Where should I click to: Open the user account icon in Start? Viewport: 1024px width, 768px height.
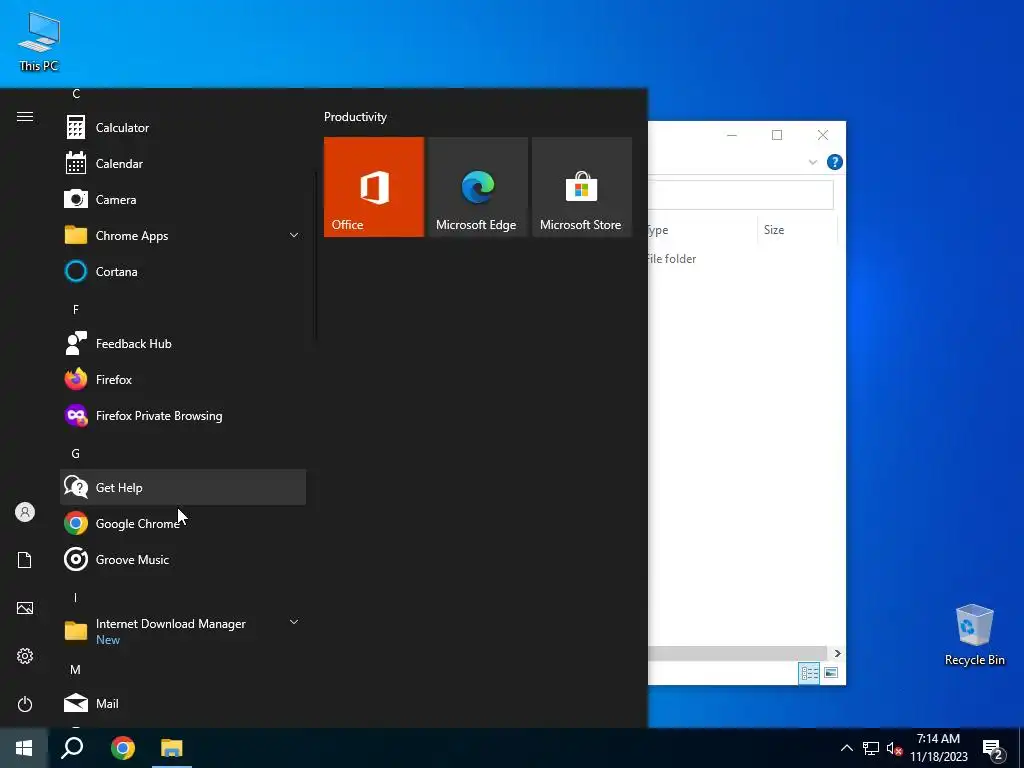[25, 512]
